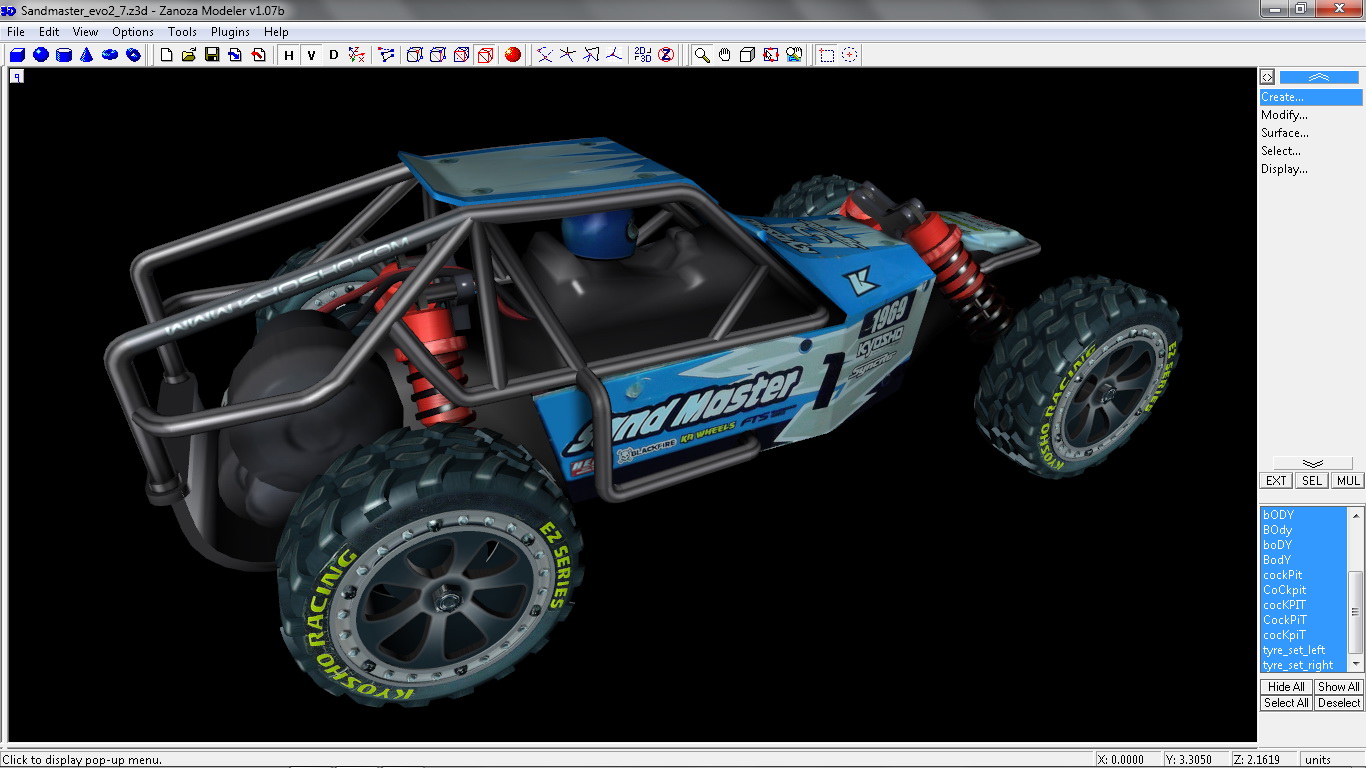1366x768 pixels.
Task: Open the File menu
Action: 16,32
